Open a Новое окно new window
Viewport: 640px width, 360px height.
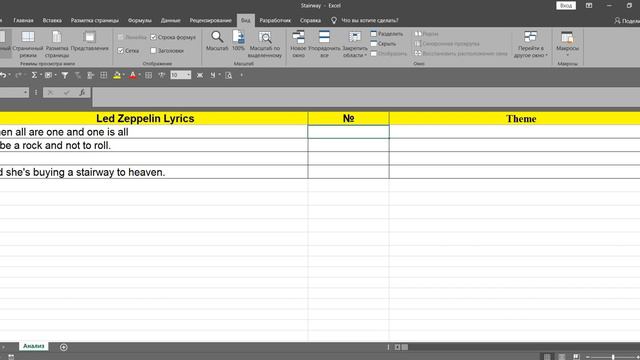coord(298,44)
